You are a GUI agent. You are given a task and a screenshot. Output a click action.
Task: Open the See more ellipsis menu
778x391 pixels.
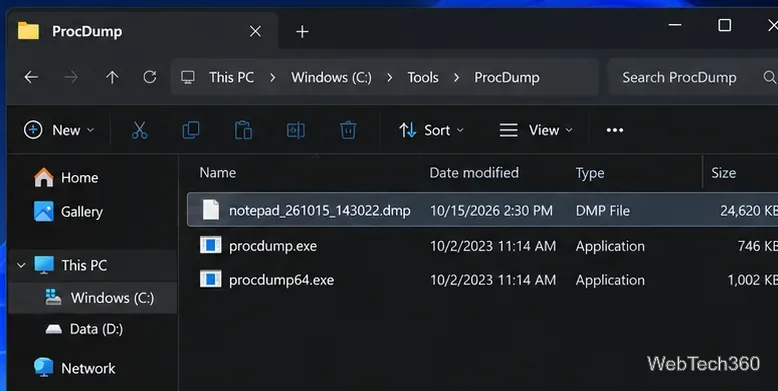pyautogui.click(x=615, y=130)
